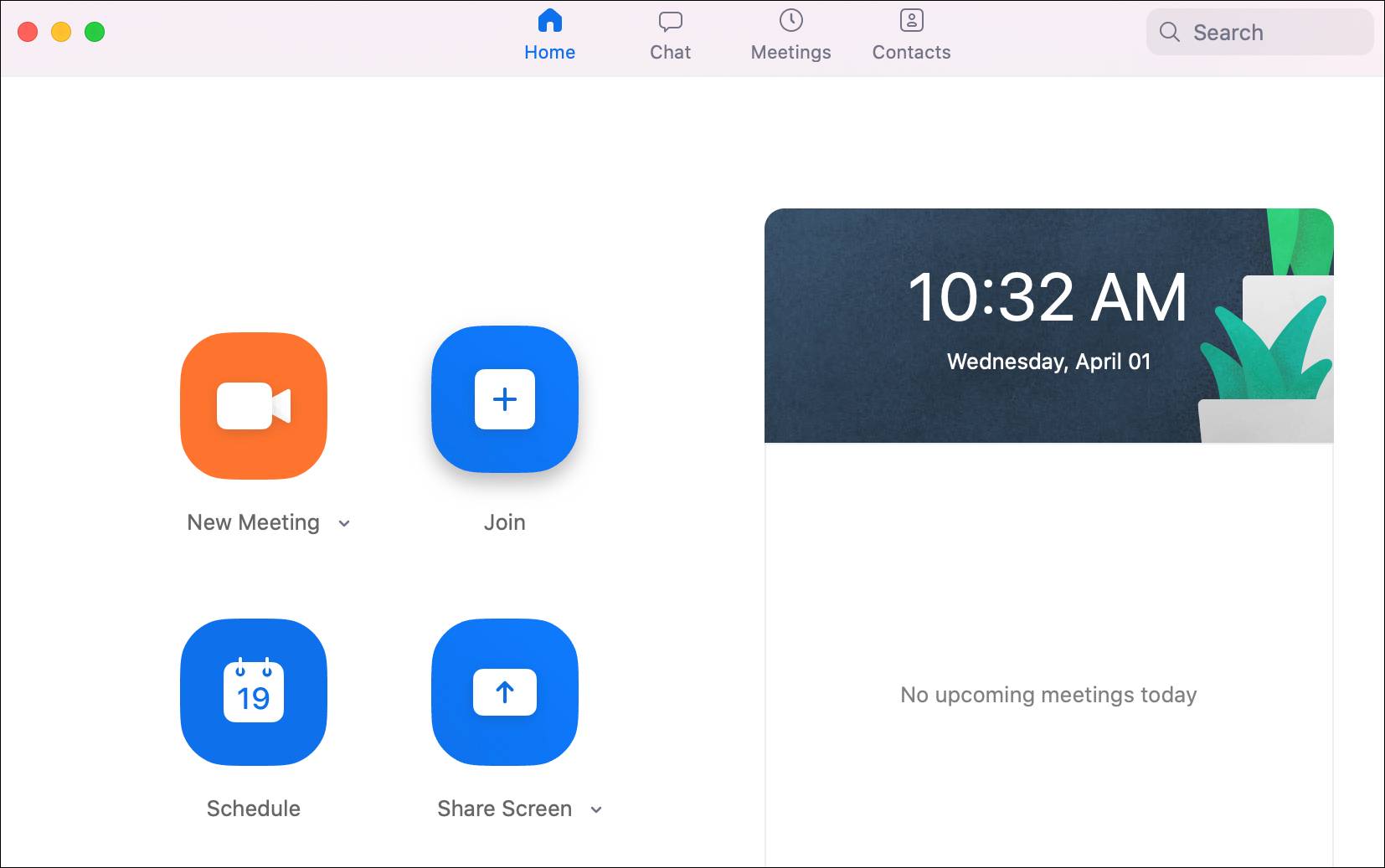Click the Schedule label text
Viewport: 1385px width, 868px height.
(254, 809)
